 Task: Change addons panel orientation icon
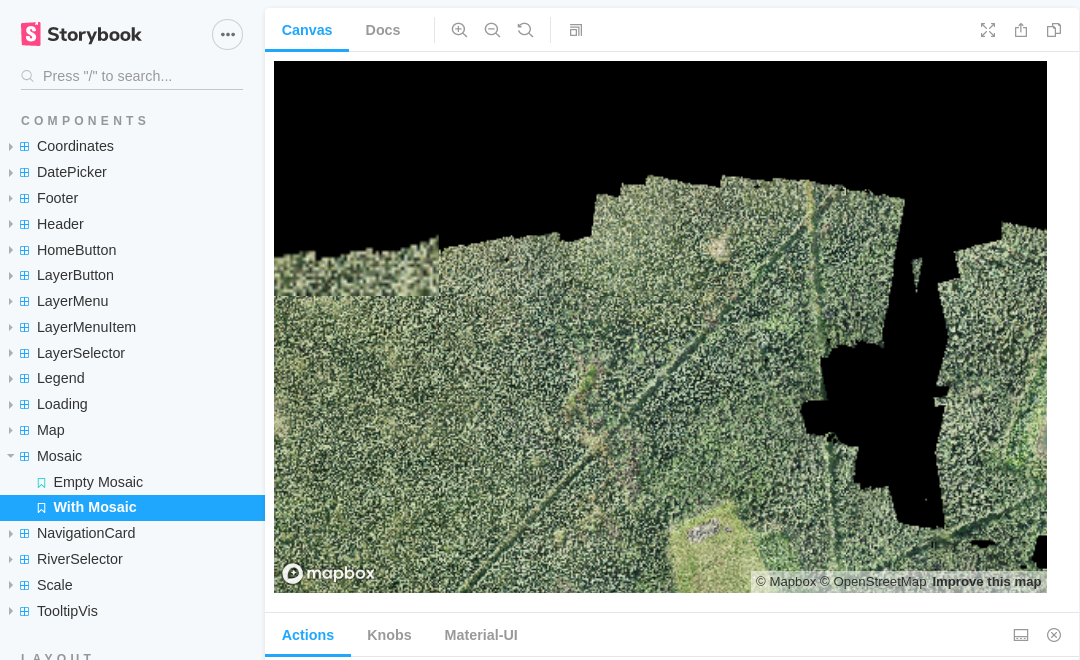point(1021,635)
